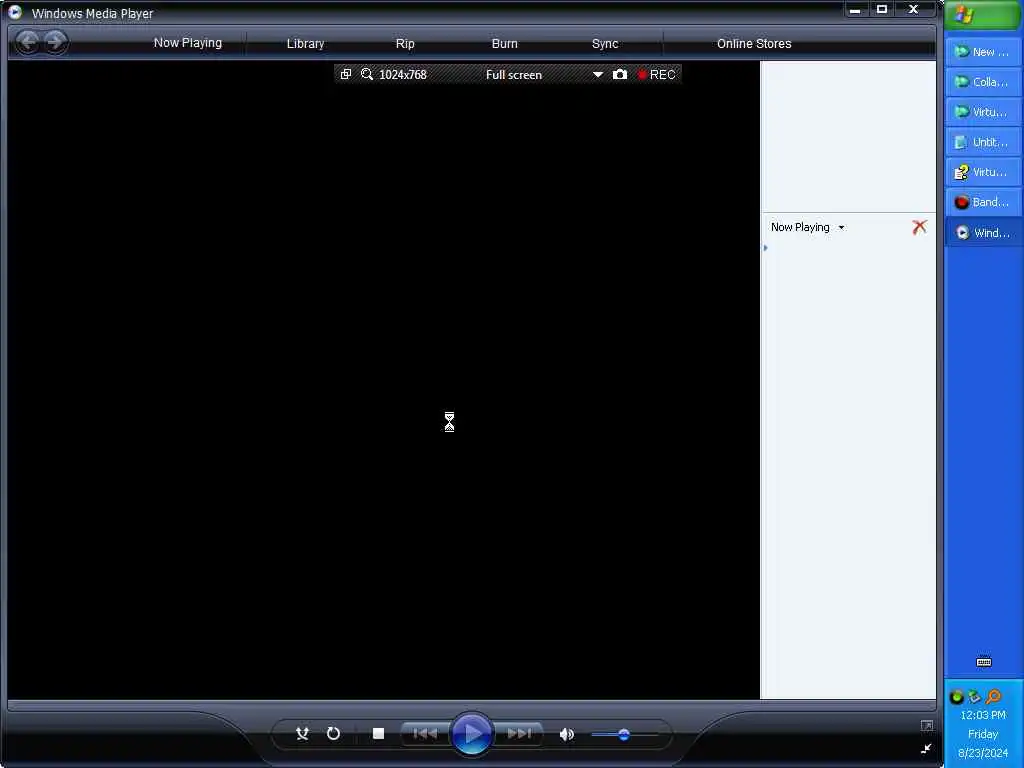The height and width of the screenshot is (768, 1024).
Task: Switch to the 'Band...' taskbar window
Action: click(x=983, y=202)
